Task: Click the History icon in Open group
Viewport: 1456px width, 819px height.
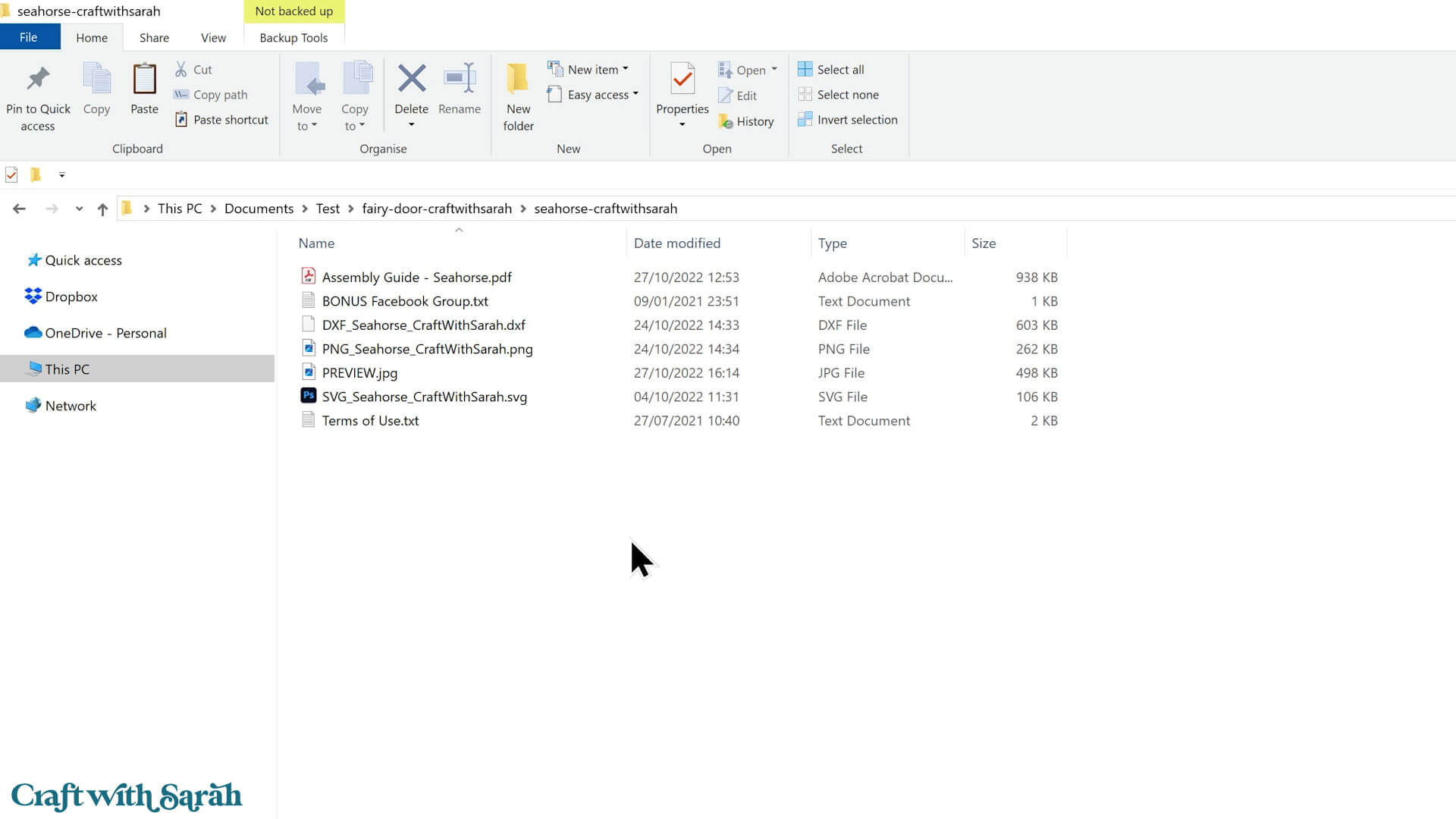Action: pos(726,121)
